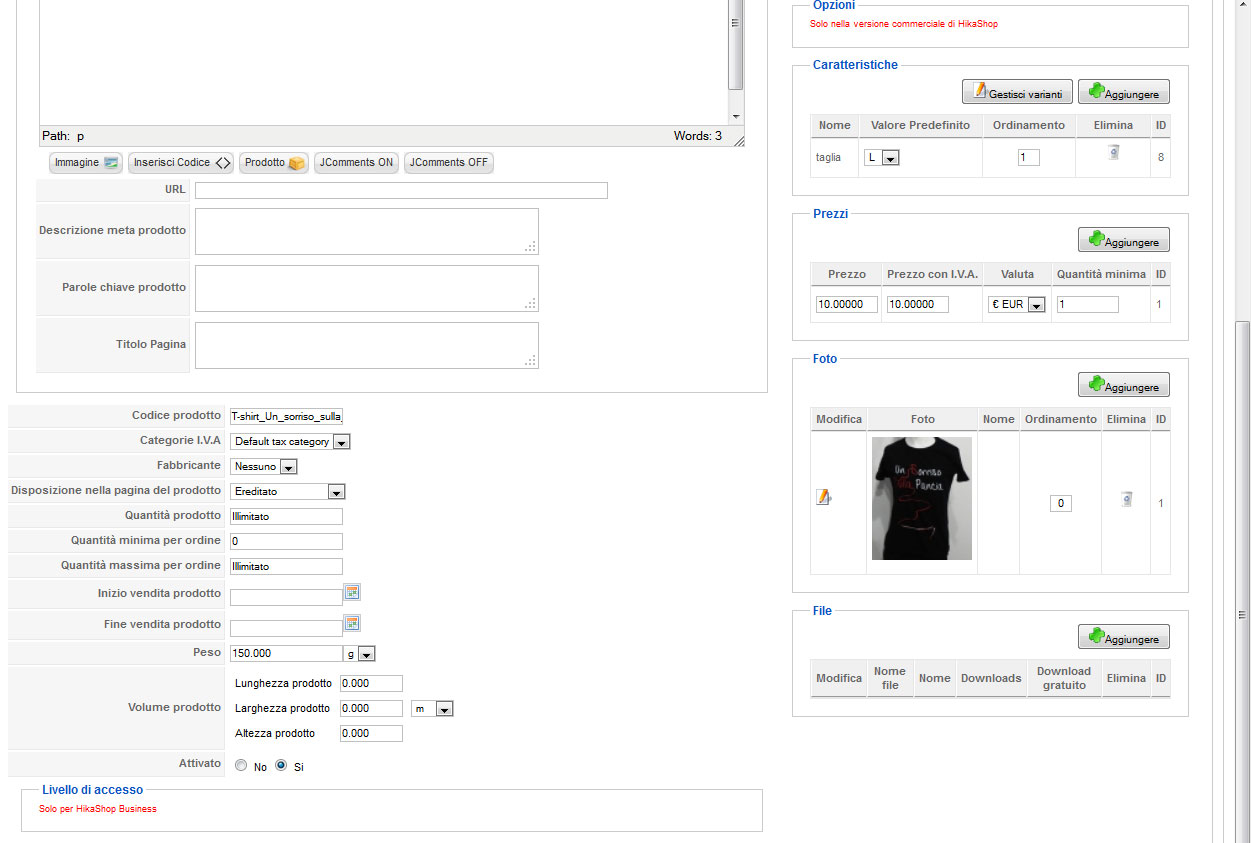This screenshot has height=843, width=1251.
Task: Open calendar for Inizio vendita prodotto
Action: coord(352,592)
